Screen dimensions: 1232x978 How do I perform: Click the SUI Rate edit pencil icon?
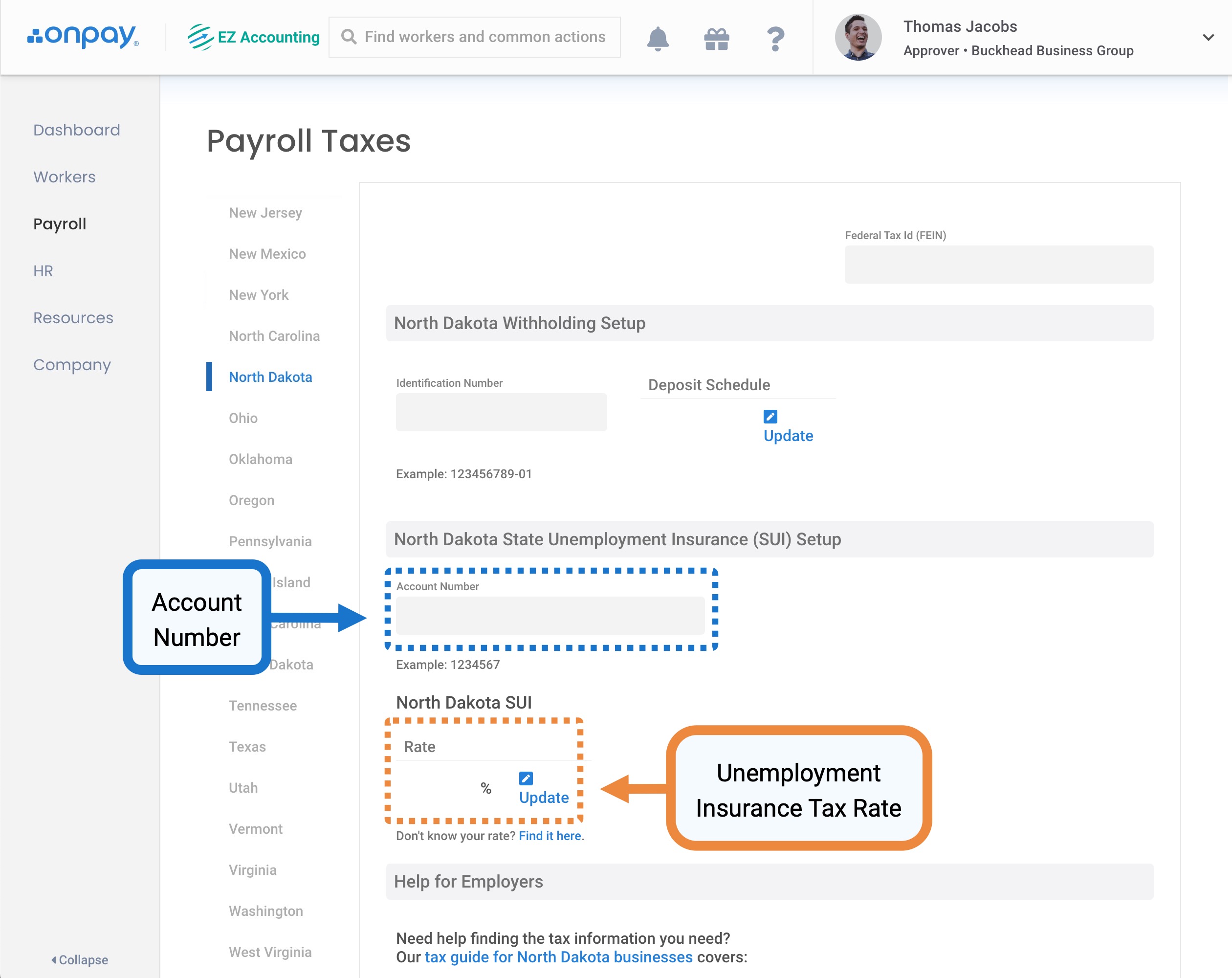click(526, 778)
